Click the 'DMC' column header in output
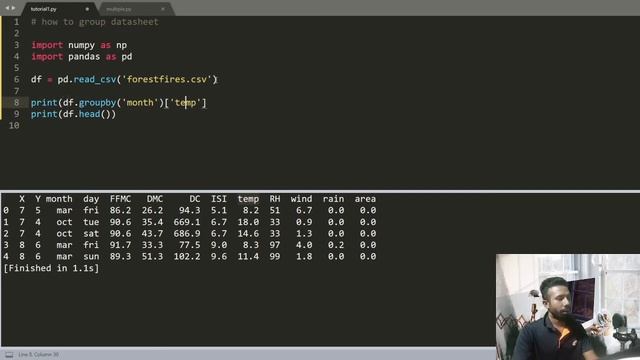 [x=155, y=199]
